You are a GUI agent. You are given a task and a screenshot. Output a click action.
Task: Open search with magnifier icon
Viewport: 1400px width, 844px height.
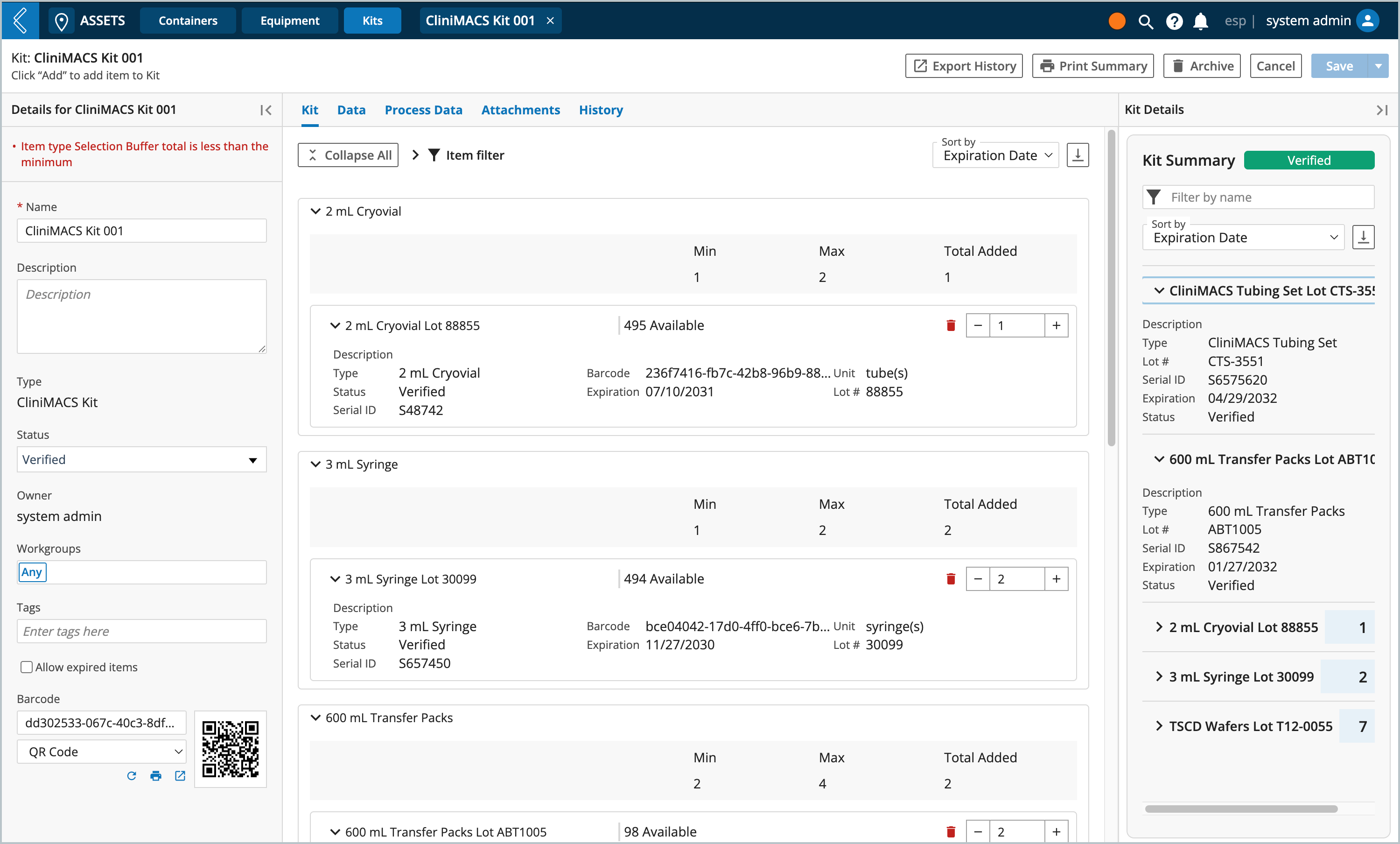(x=1146, y=21)
